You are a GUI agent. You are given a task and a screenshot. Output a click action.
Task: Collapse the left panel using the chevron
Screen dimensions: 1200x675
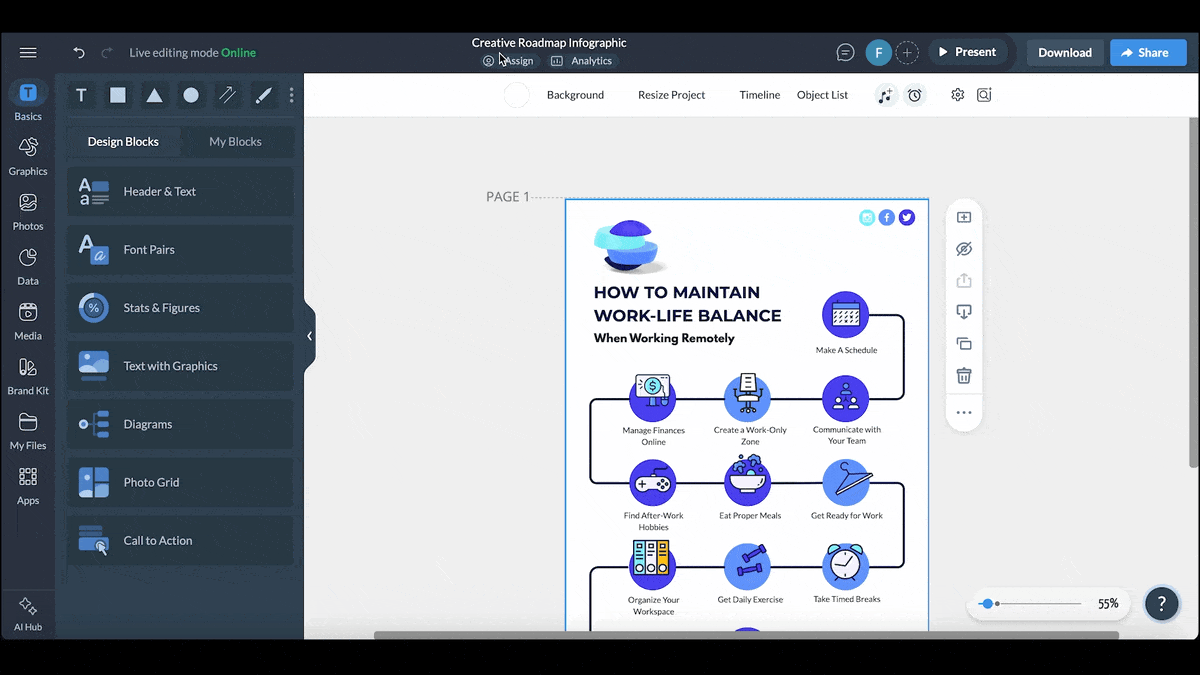click(310, 336)
